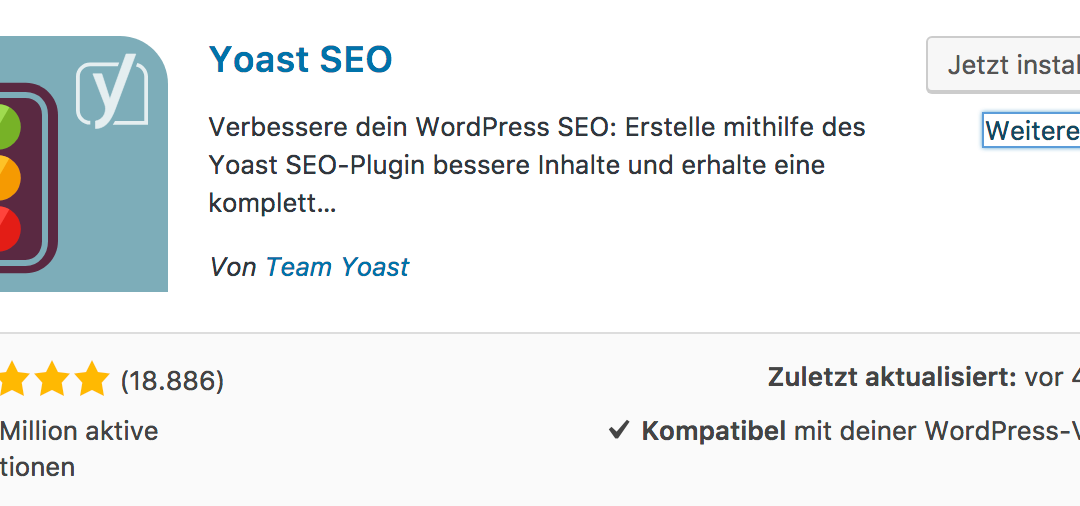The width and height of the screenshot is (1080, 506).
Task: Click the Yoast 'y' logo badge
Action: point(112,93)
